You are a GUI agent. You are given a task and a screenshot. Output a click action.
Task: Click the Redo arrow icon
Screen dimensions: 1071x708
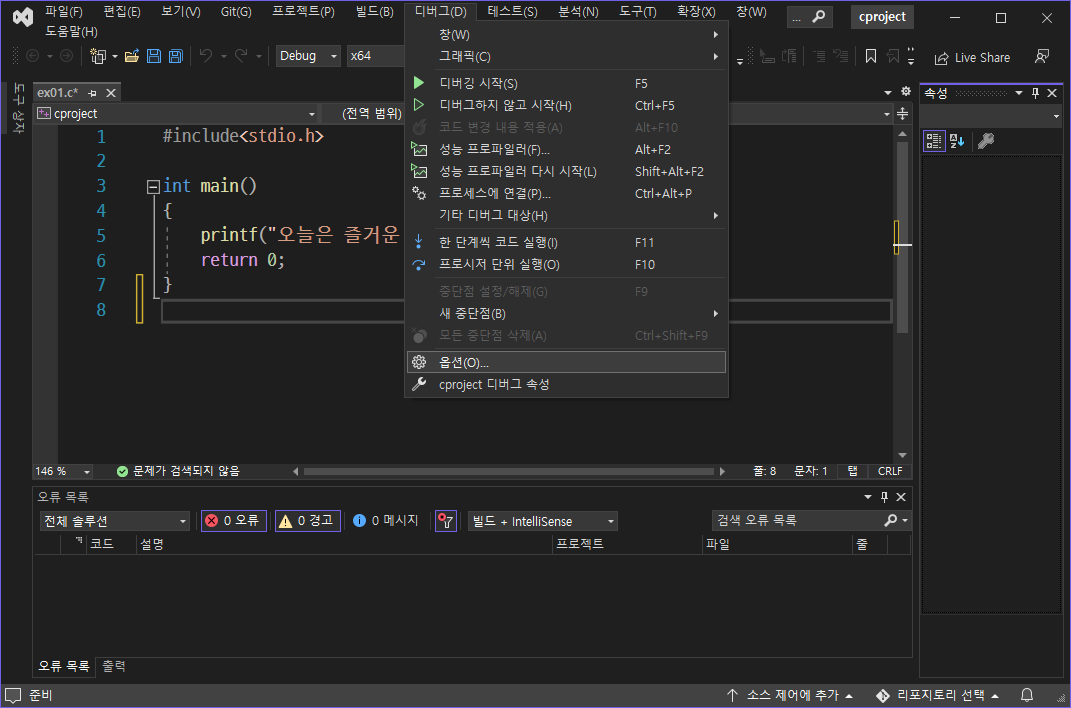[241, 56]
